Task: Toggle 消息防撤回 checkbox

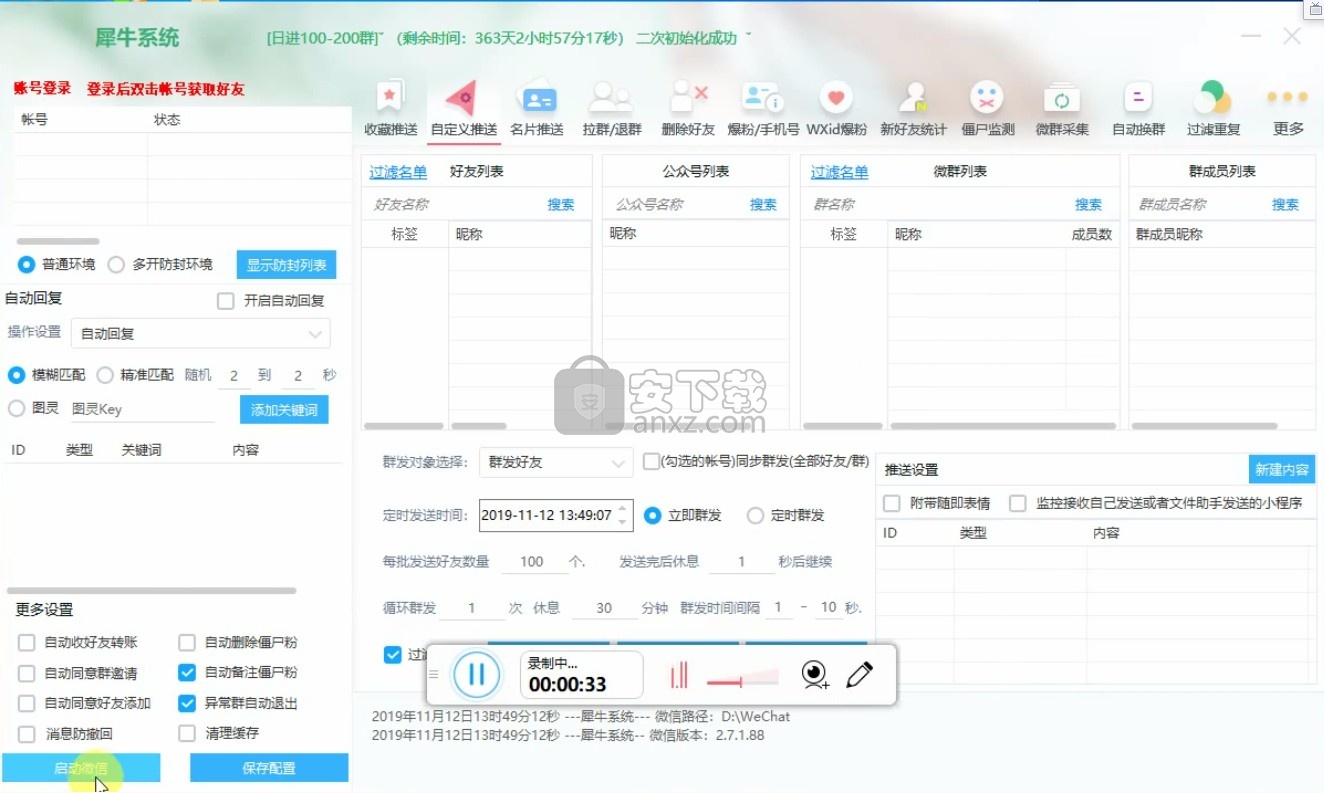Action: coord(26,733)
